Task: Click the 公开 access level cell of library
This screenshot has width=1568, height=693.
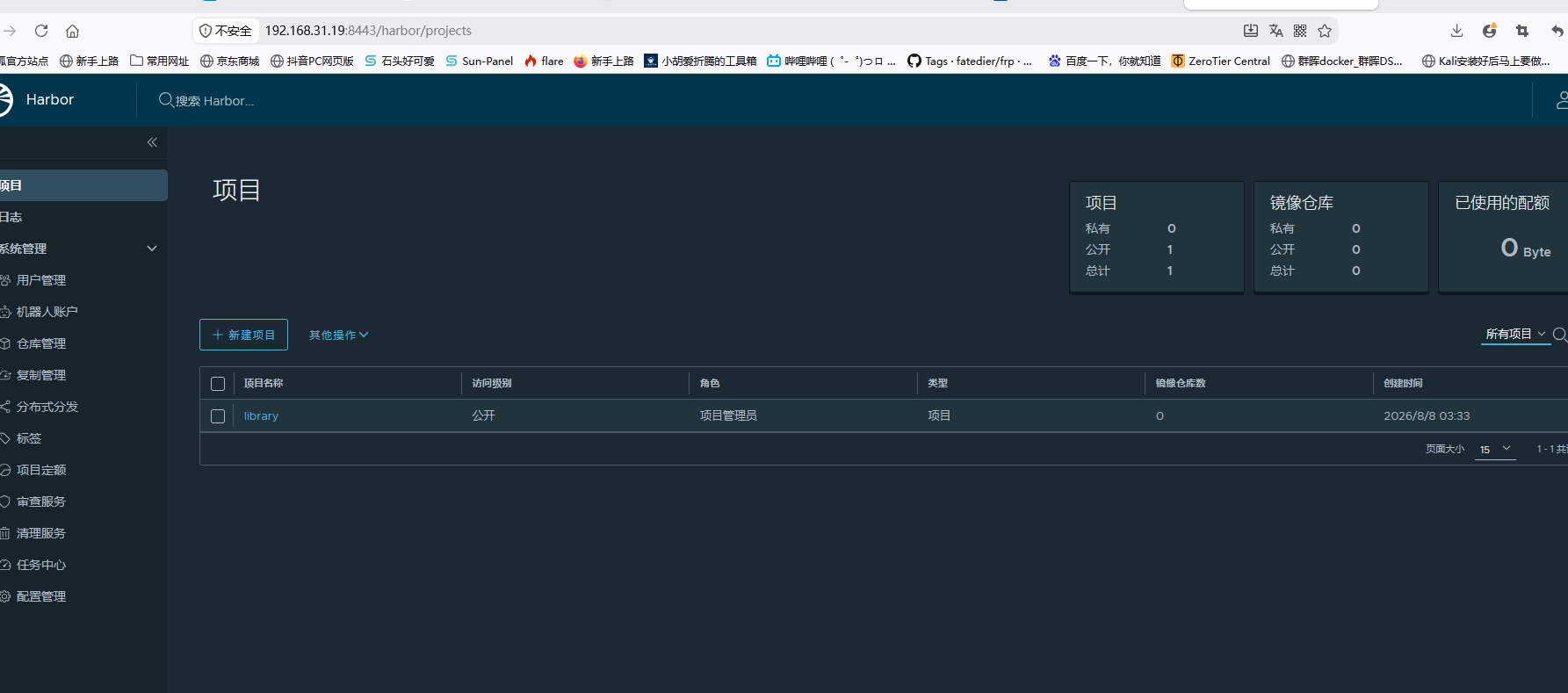Action: pyautogui.click(x=483, y=415)
